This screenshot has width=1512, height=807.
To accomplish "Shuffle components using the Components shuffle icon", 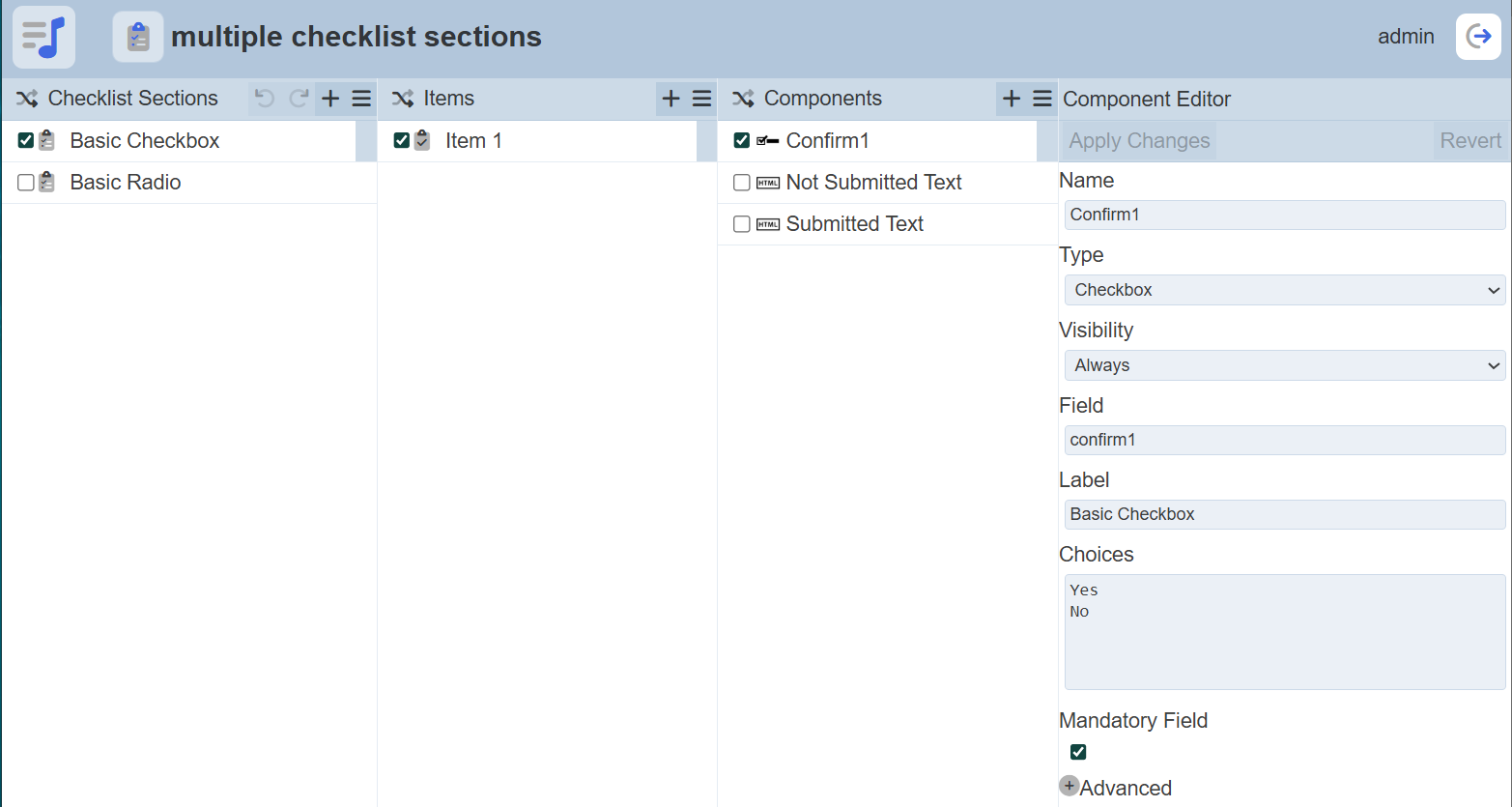I will (x=743, y=99).
